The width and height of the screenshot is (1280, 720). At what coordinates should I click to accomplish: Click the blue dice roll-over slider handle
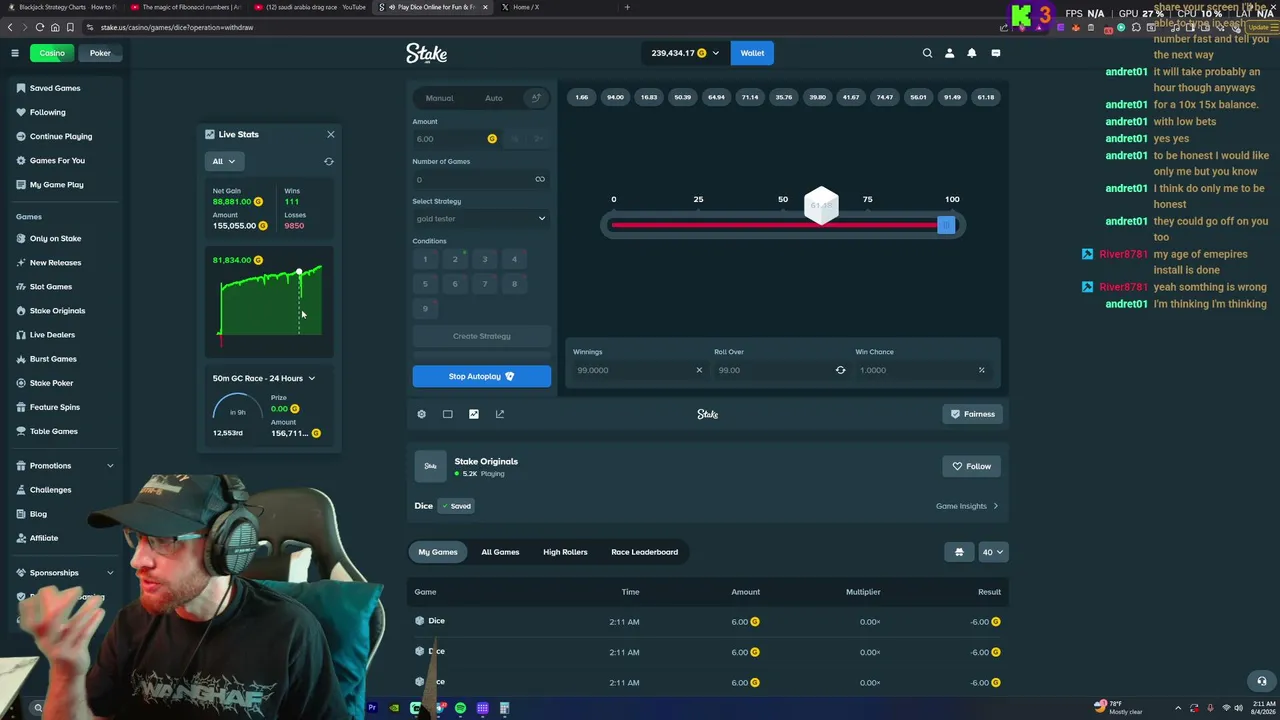click(946, 225)
